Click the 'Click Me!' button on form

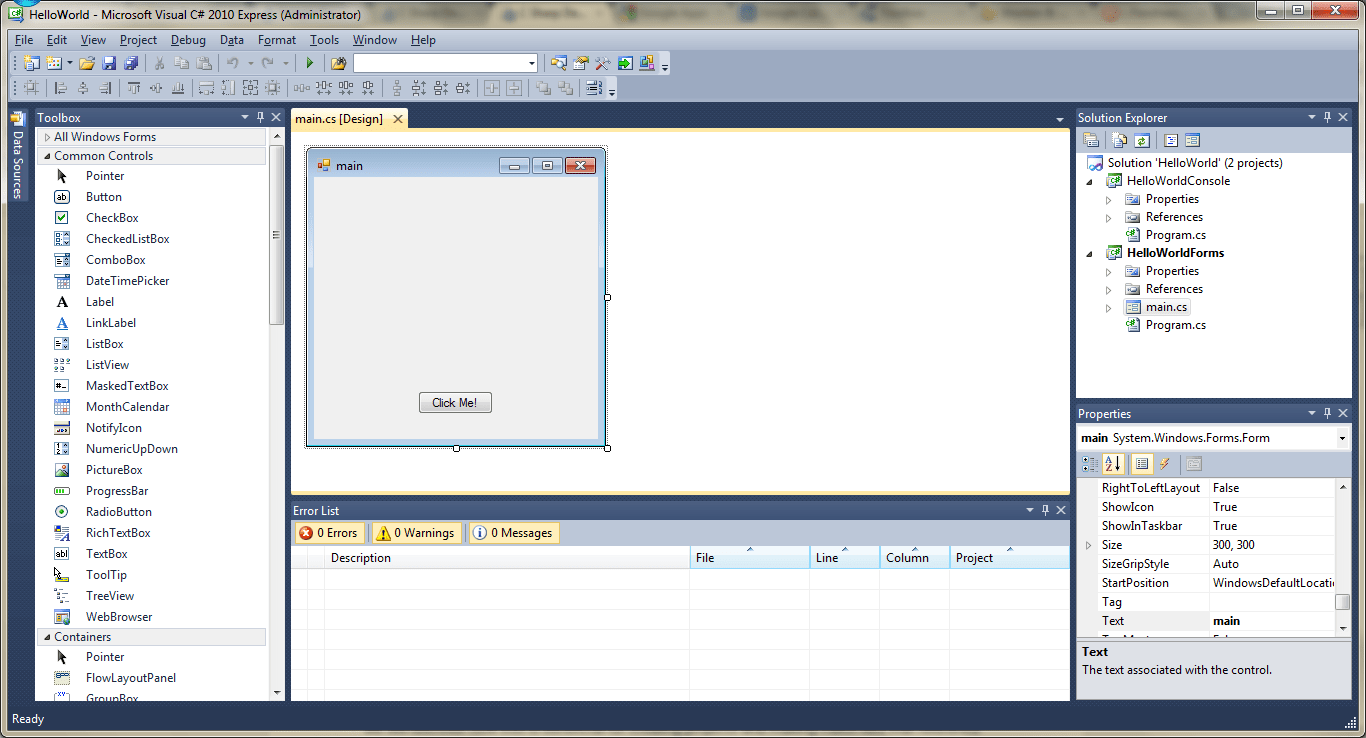coord(455,403)
